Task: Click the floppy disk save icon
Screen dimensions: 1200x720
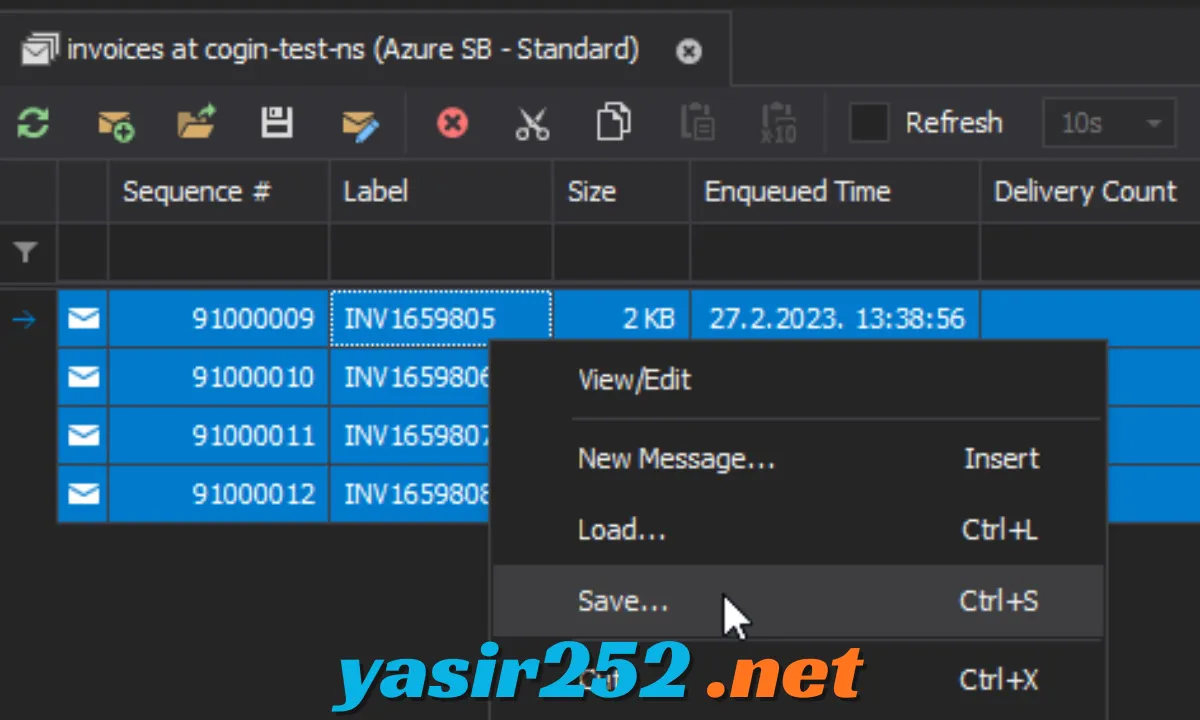Action: click(x=276, y=123)
